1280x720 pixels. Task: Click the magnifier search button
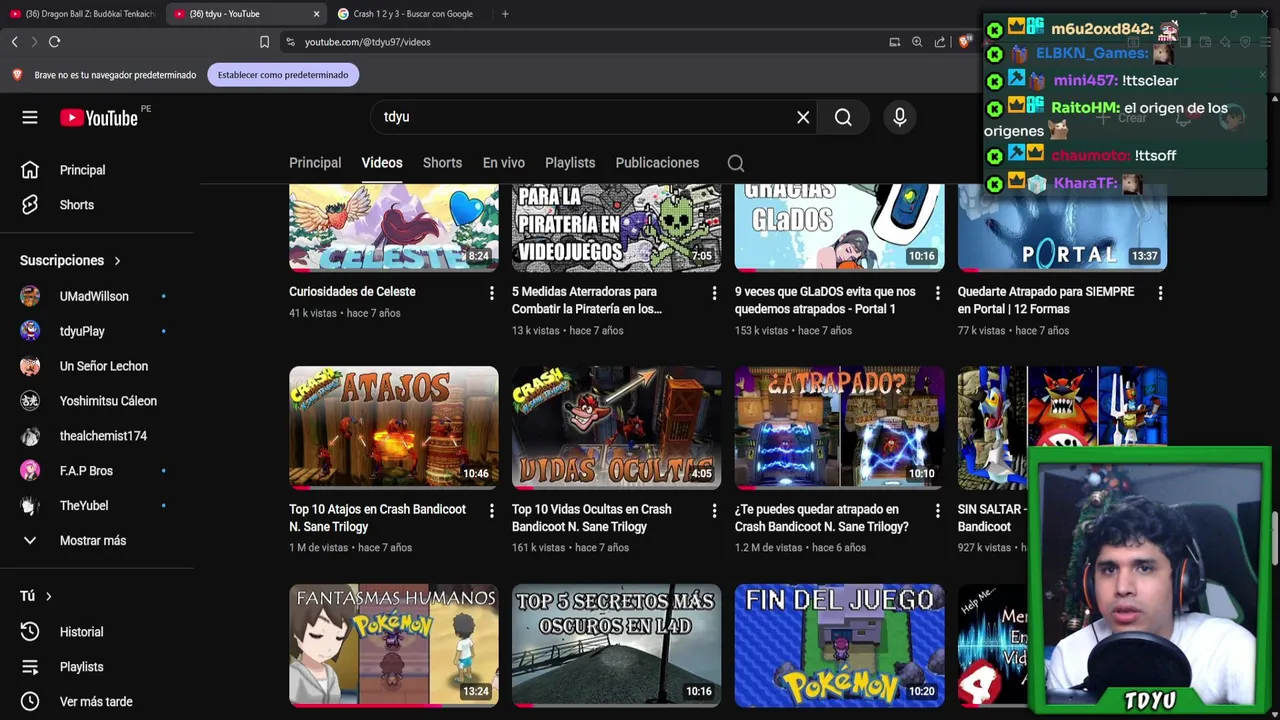click(843, 117)
